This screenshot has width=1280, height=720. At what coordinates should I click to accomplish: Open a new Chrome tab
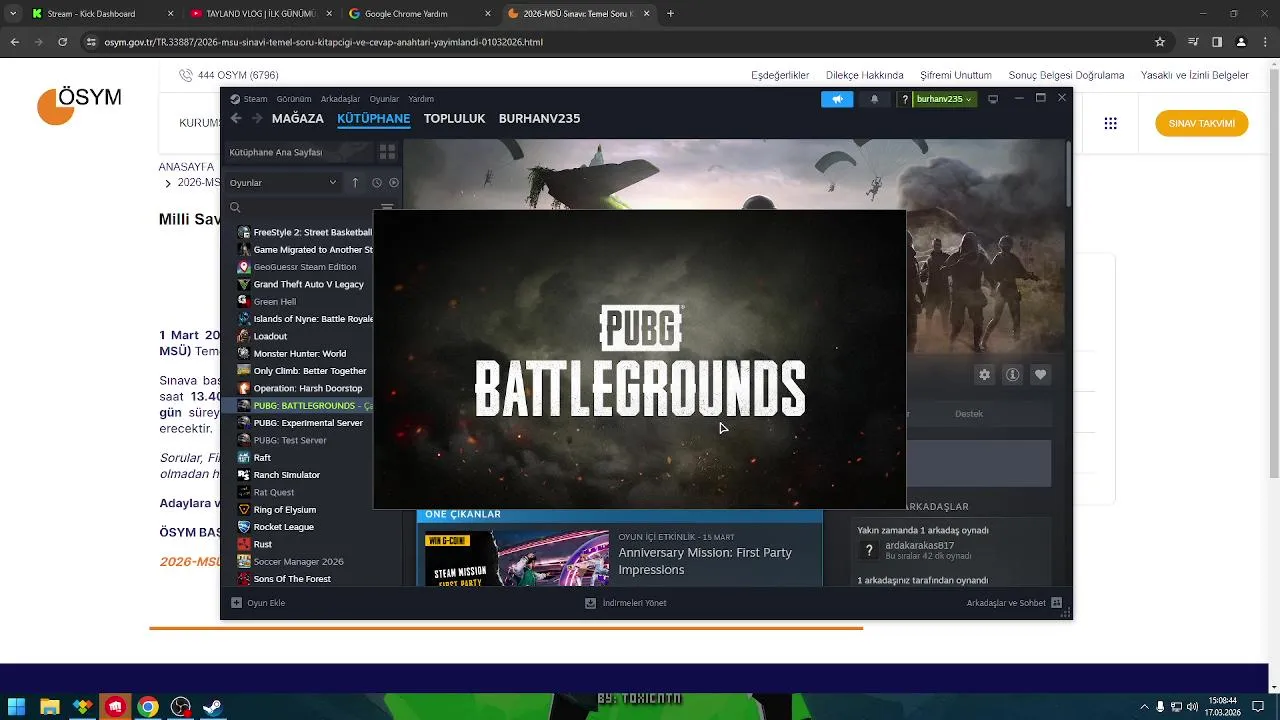tap(670, 14)
